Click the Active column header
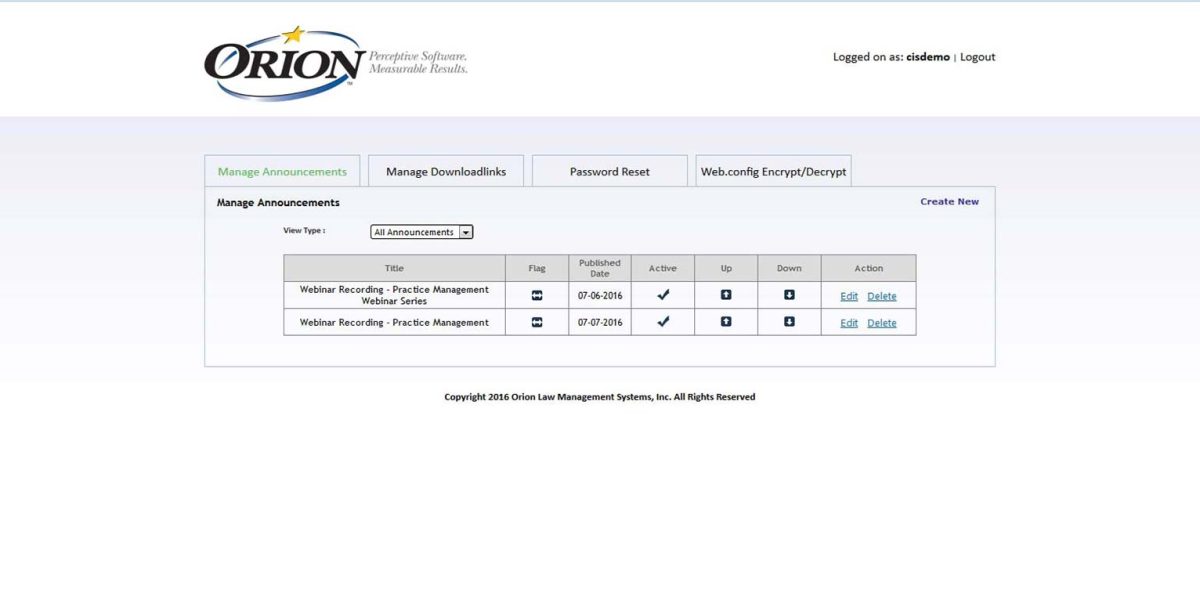This screenshot has width=1200, height=600. (x=663, y=267)
